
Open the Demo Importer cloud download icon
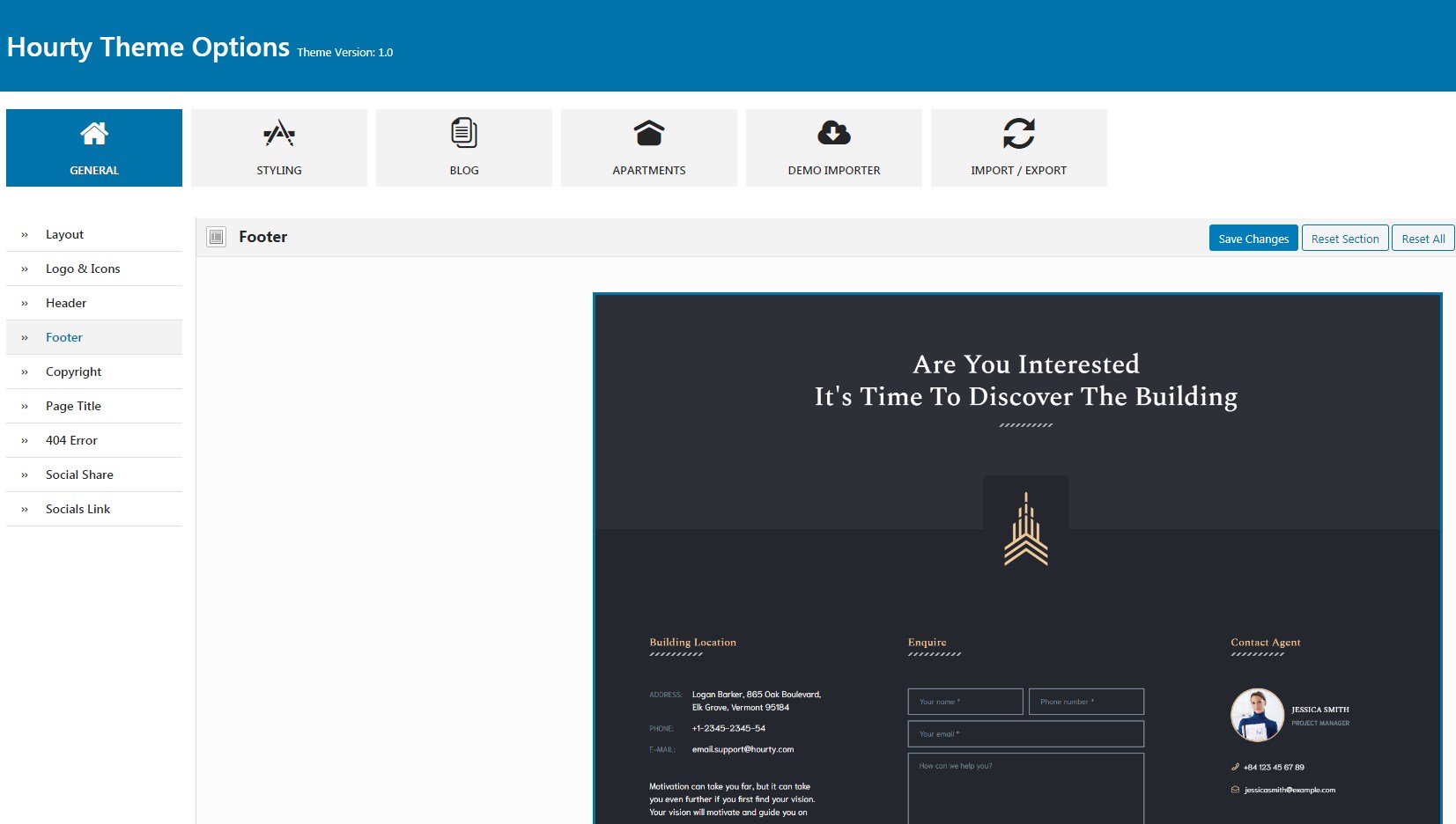[834, 133]
